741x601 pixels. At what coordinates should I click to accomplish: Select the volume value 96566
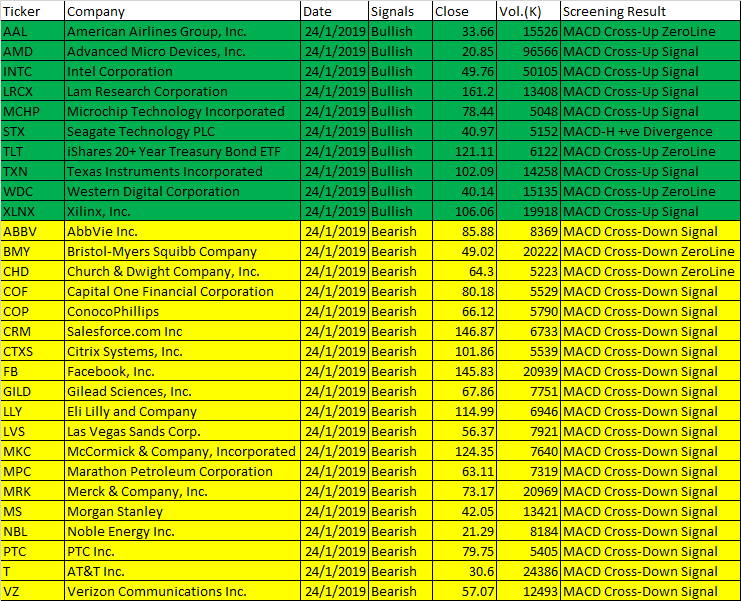(x=528, y=51)
